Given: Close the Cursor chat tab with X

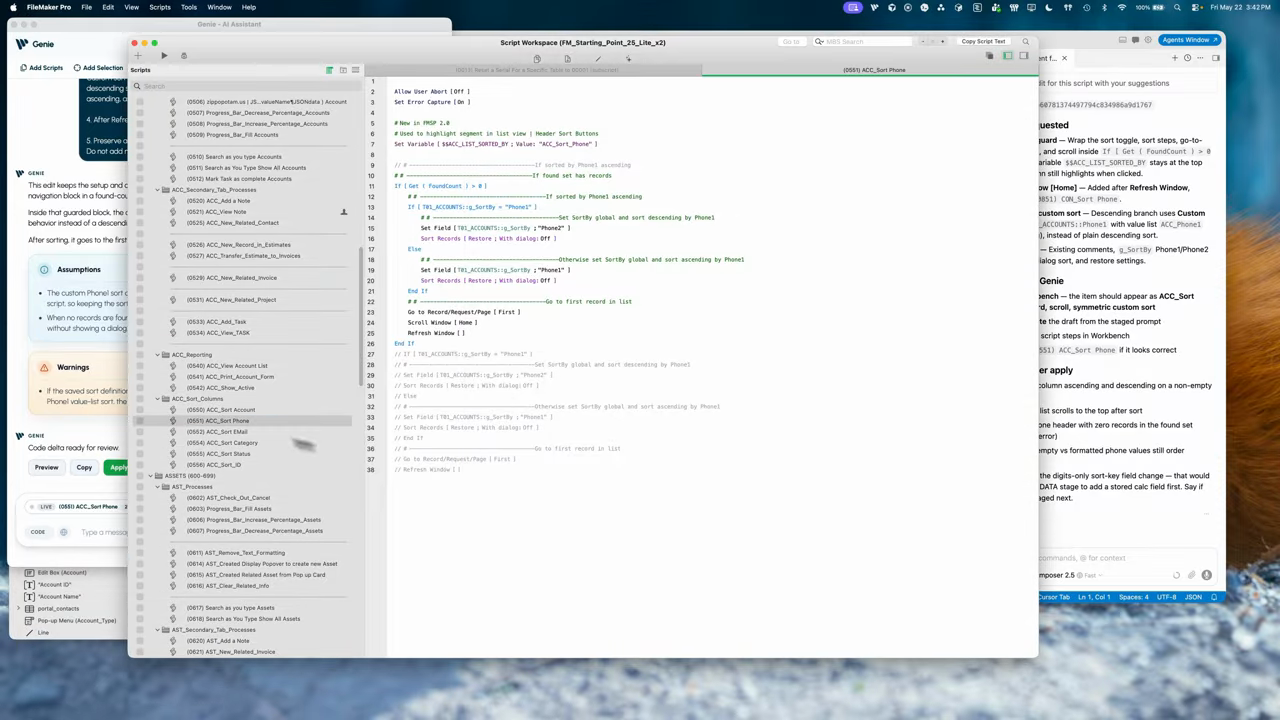Looking at the screenshot, I should pos(1064,58).
